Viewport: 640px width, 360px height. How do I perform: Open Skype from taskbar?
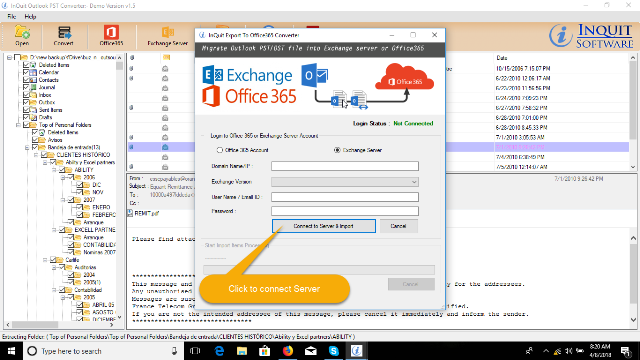click(333, 351)
